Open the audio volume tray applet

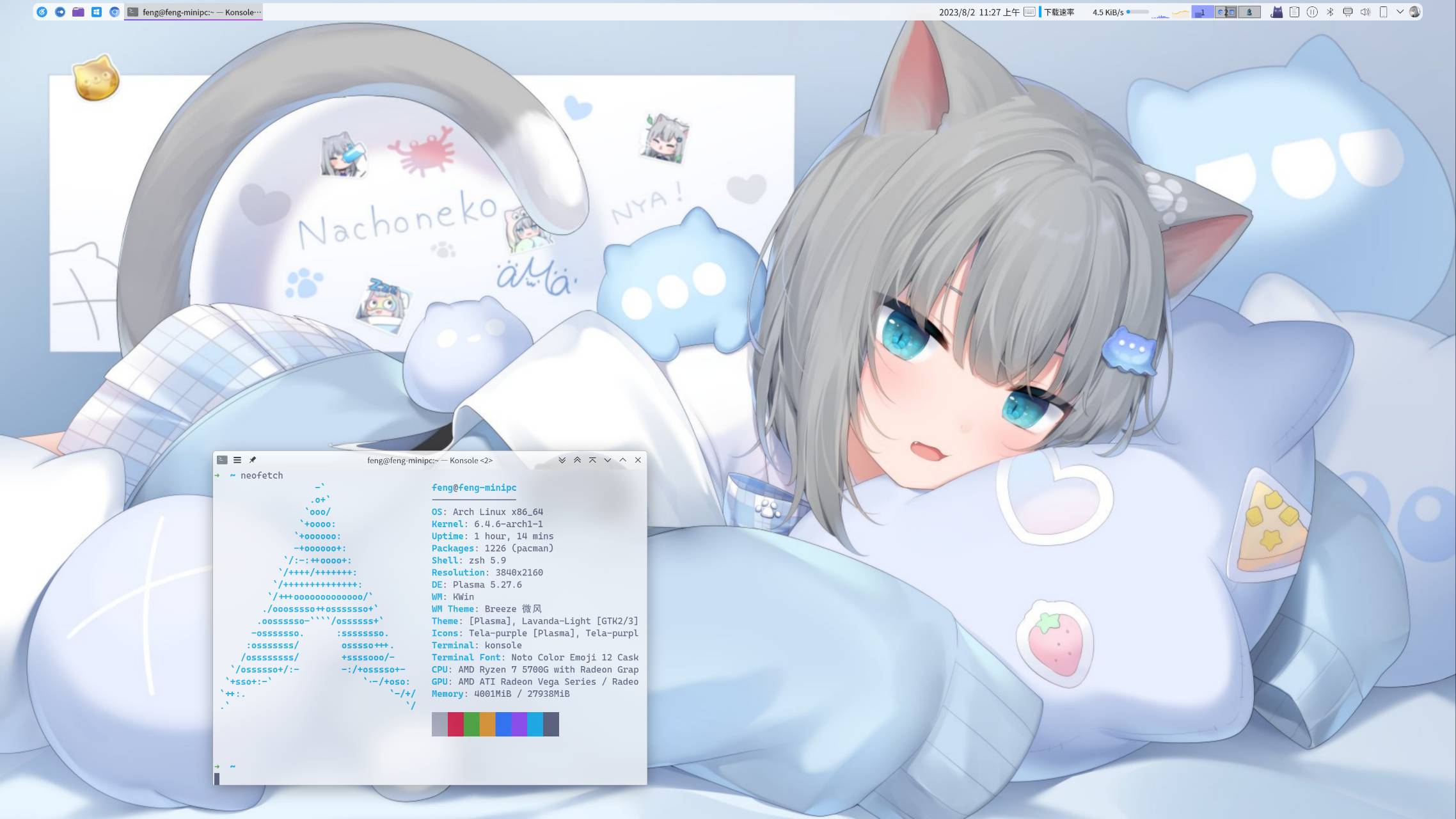[x=1365, y=12]
